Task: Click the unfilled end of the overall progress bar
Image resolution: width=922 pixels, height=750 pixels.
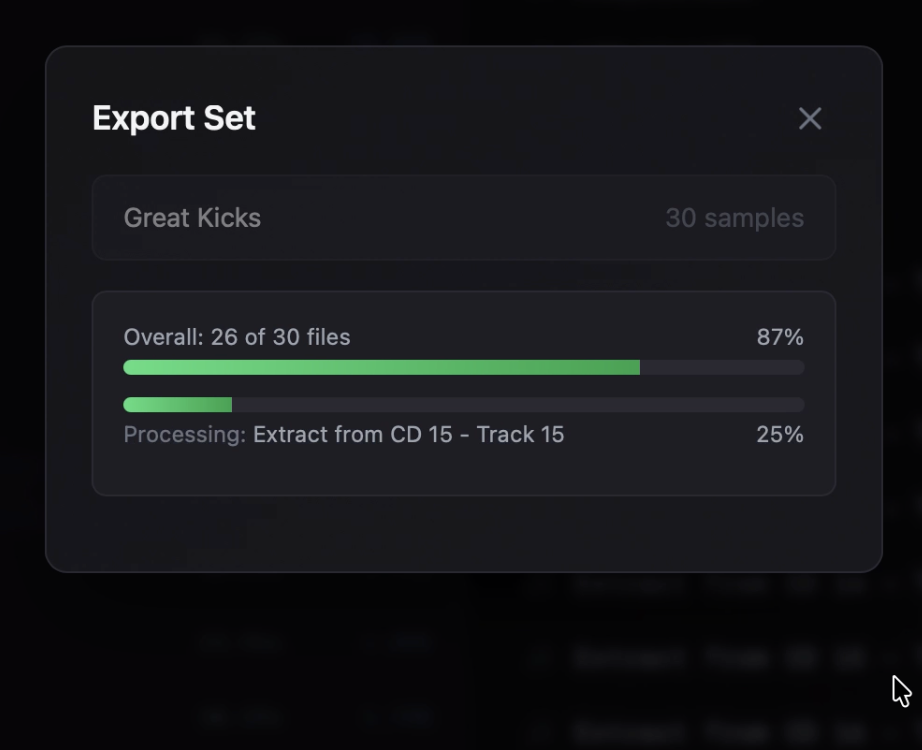Action: (722, 367)
